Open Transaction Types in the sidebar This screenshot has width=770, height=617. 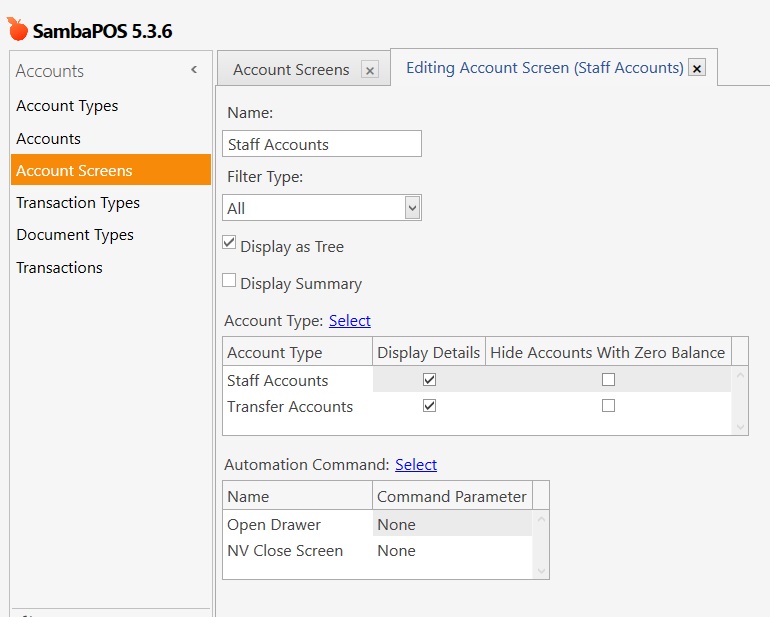coord(78,203)
